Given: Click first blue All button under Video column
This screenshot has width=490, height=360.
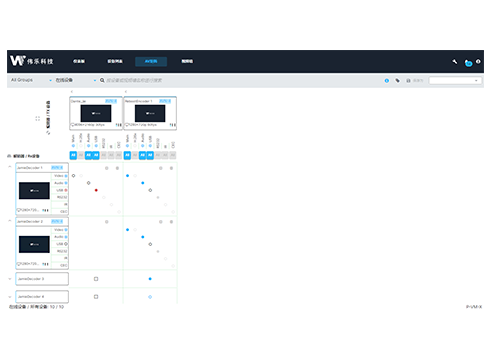Looking at the screenshot, I should (73, 155).
